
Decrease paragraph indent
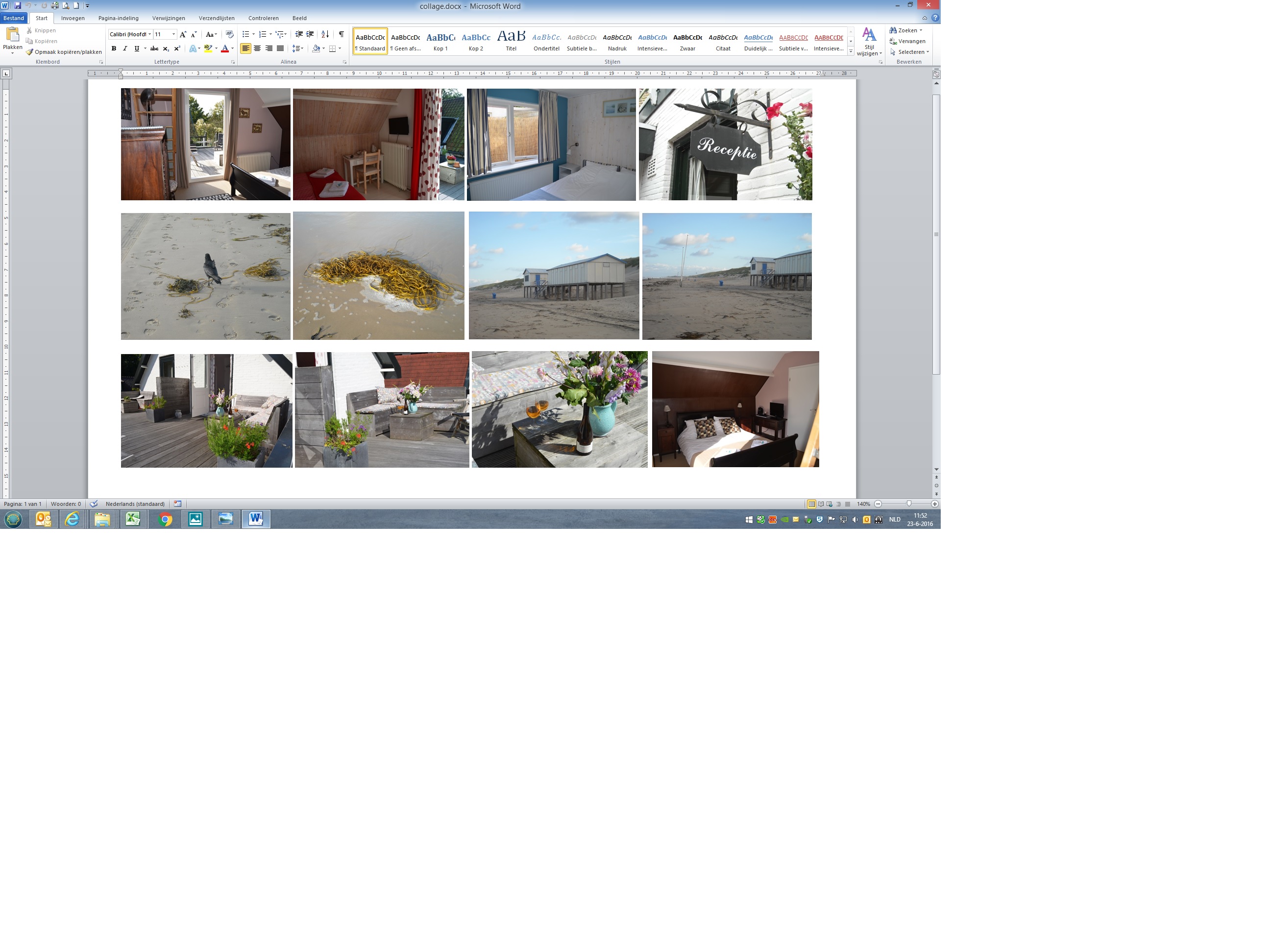pyautogui.click(x=298, y=34)
